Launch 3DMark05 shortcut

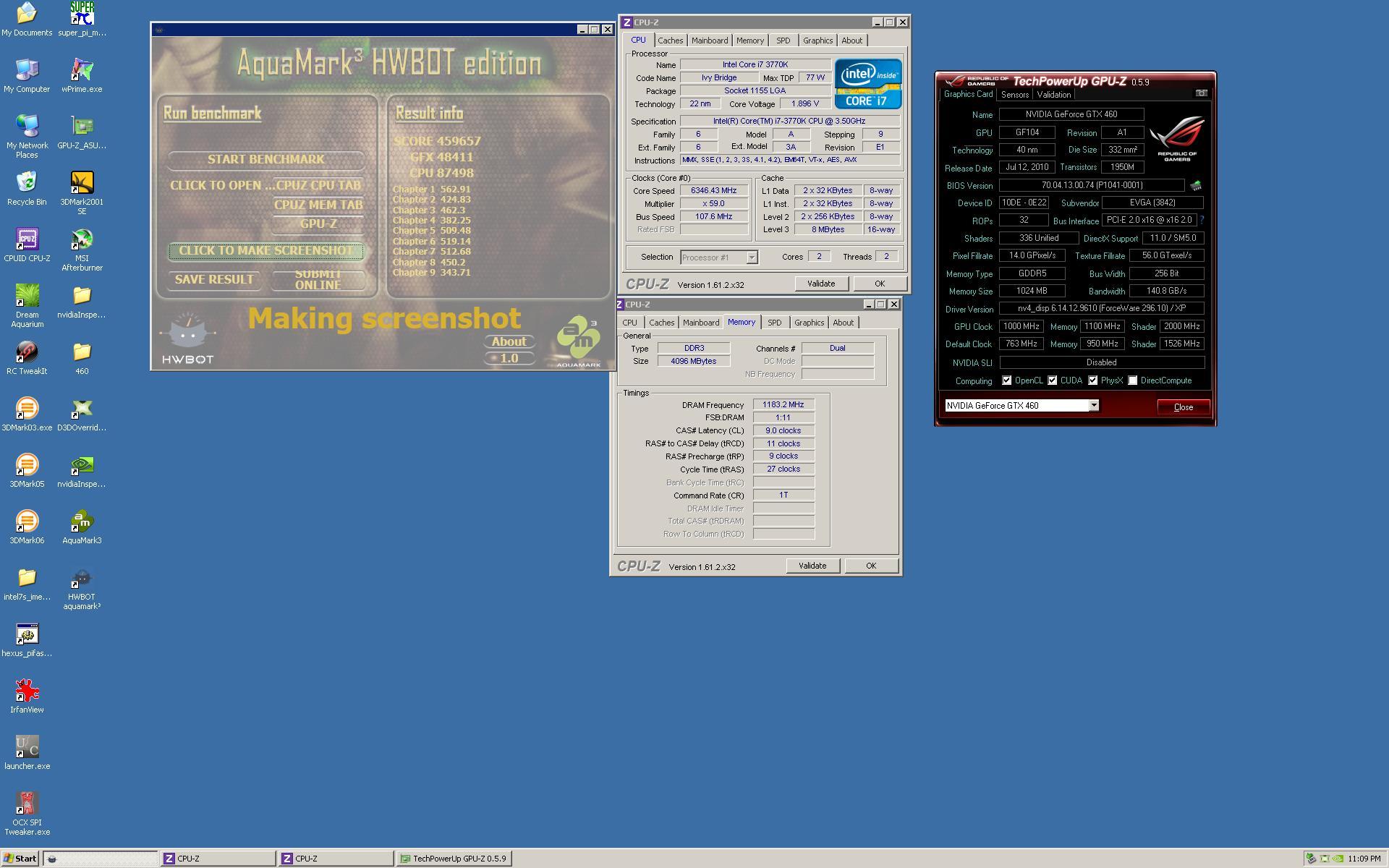pos(27,471)
